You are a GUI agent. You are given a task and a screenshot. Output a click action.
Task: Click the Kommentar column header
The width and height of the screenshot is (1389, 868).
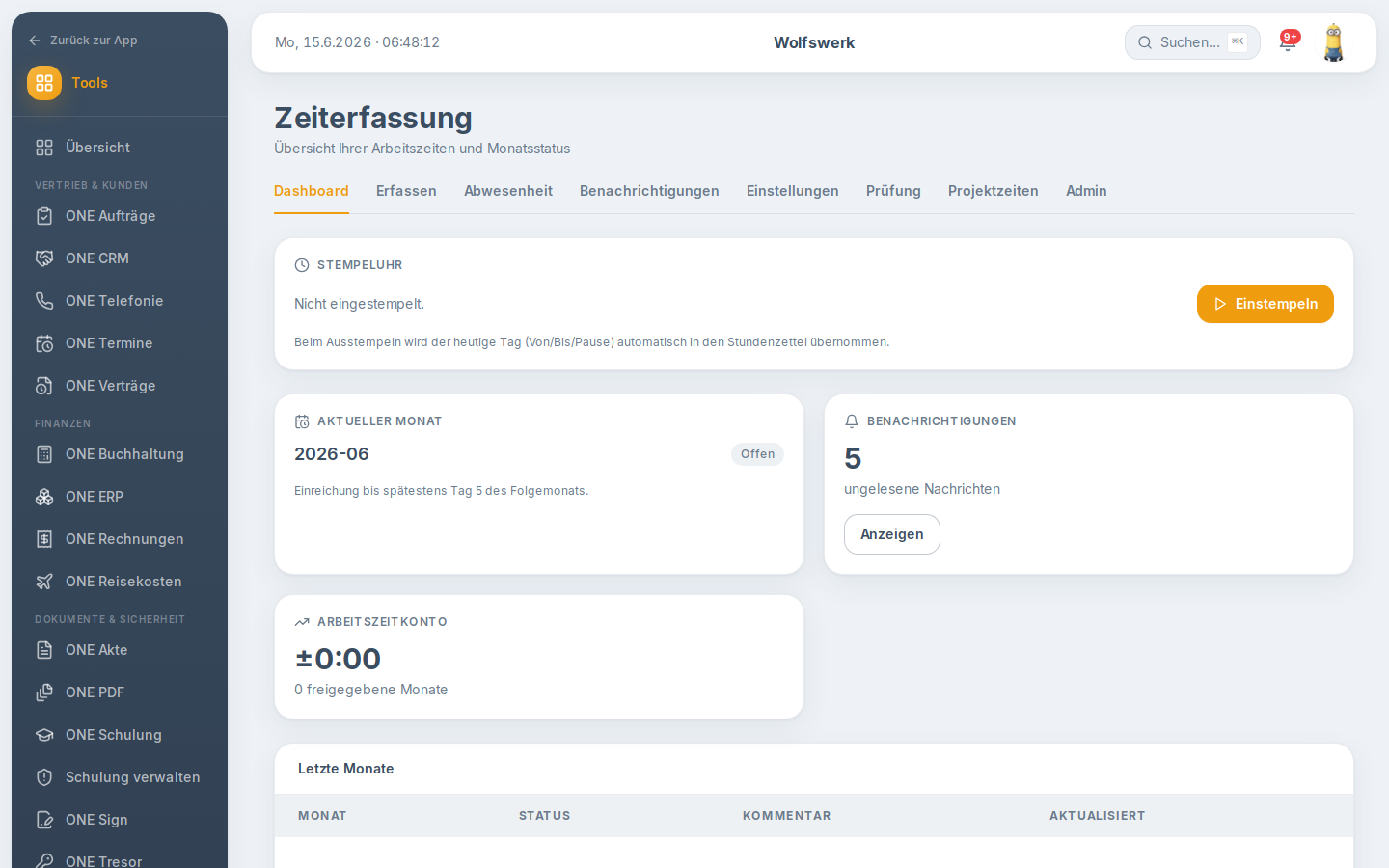click(787, 816)
